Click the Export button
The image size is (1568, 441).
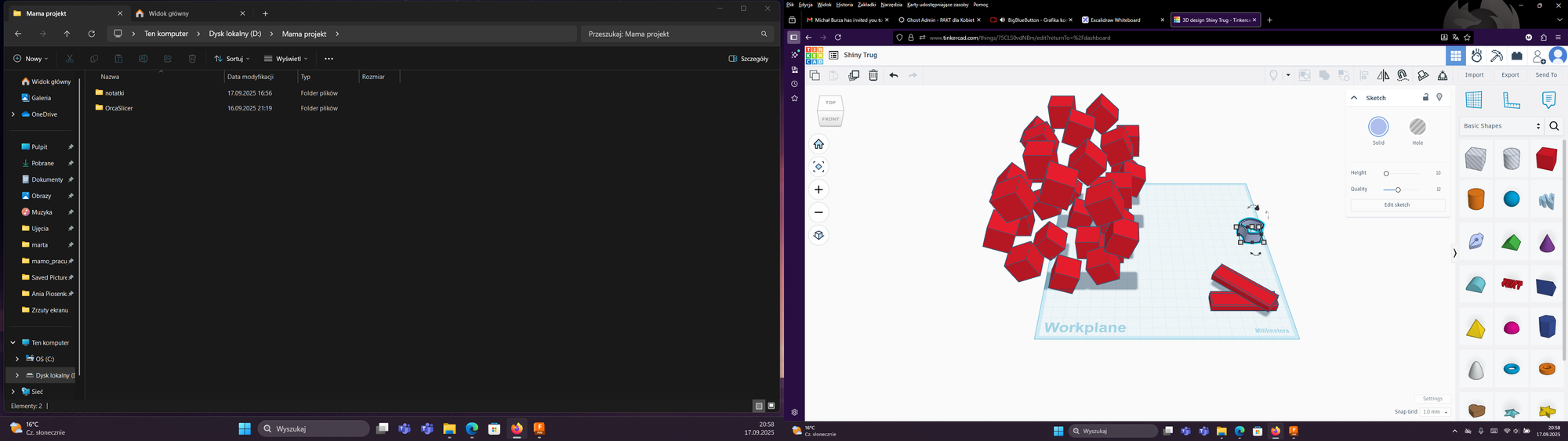(1510, 75)
